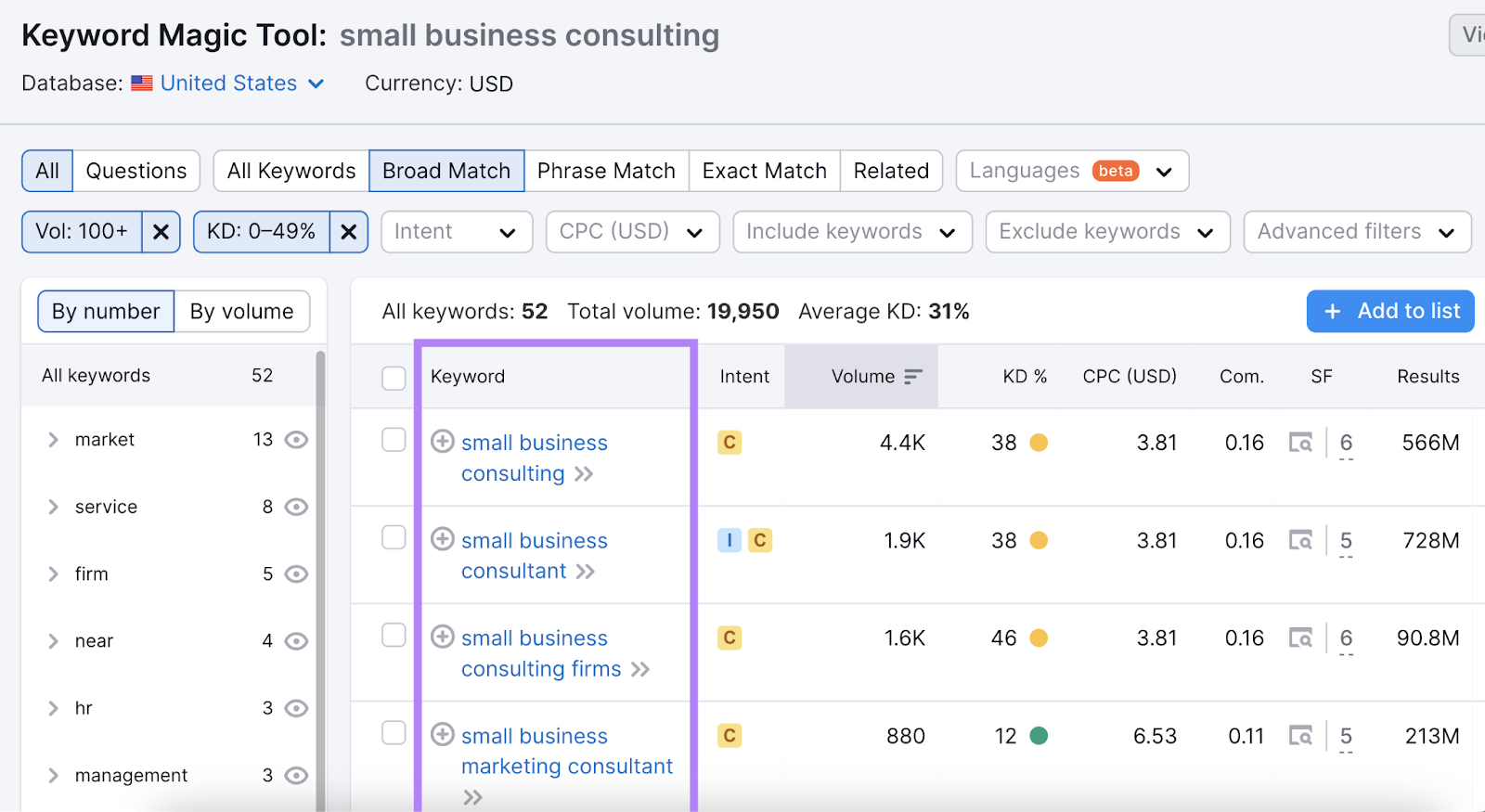Screen dimensions: 1485x812
Task: Toggle eye icon for firm group
Action: (296, 574)
